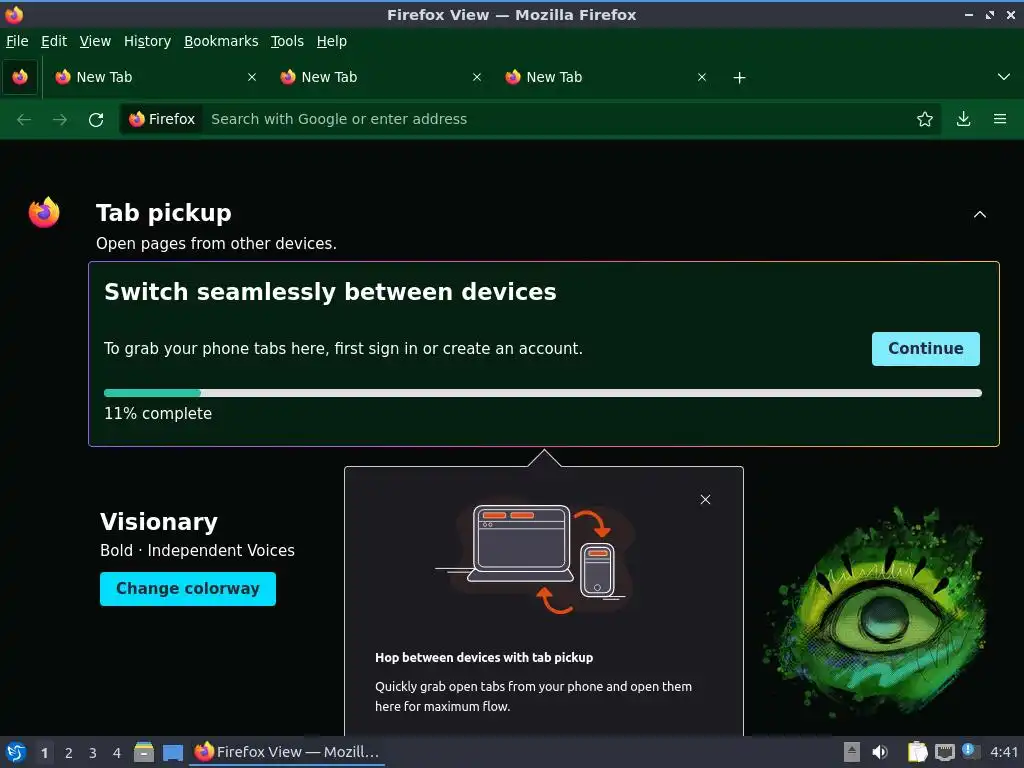Open the Tools menu

coord(287,41)
